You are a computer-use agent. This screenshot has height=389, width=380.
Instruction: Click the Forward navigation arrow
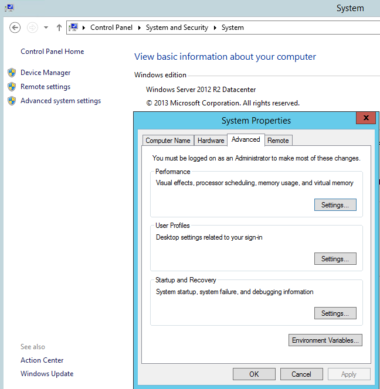[x=32, y=27]
